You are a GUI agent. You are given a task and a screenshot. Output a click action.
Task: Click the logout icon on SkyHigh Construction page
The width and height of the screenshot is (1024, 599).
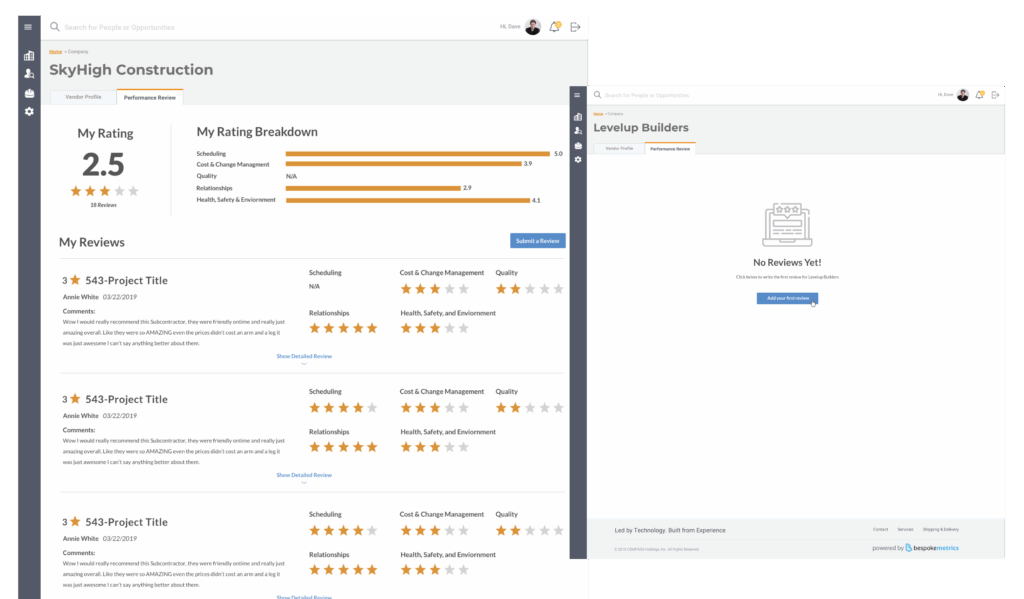(x=575, y=27)
